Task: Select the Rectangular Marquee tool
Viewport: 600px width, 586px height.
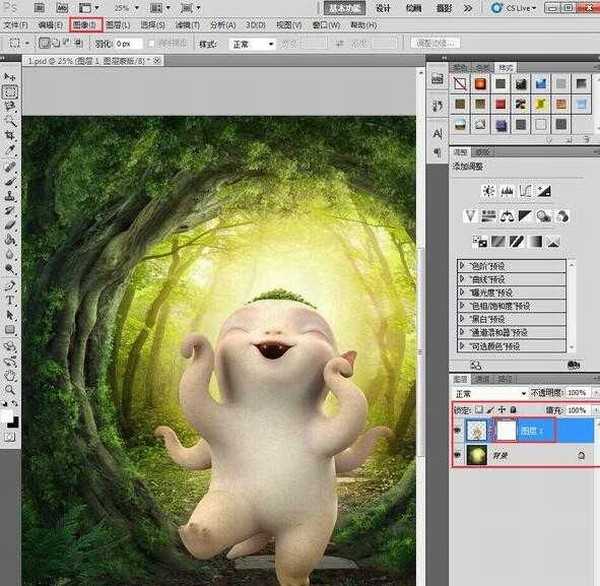Action: (x=10, y=91)
